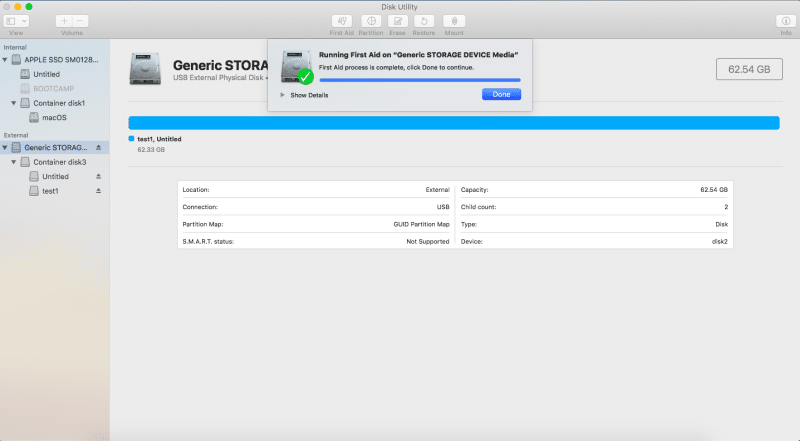800x441 pixels.
Task: Click the External location value
Action: click(438, 189)
